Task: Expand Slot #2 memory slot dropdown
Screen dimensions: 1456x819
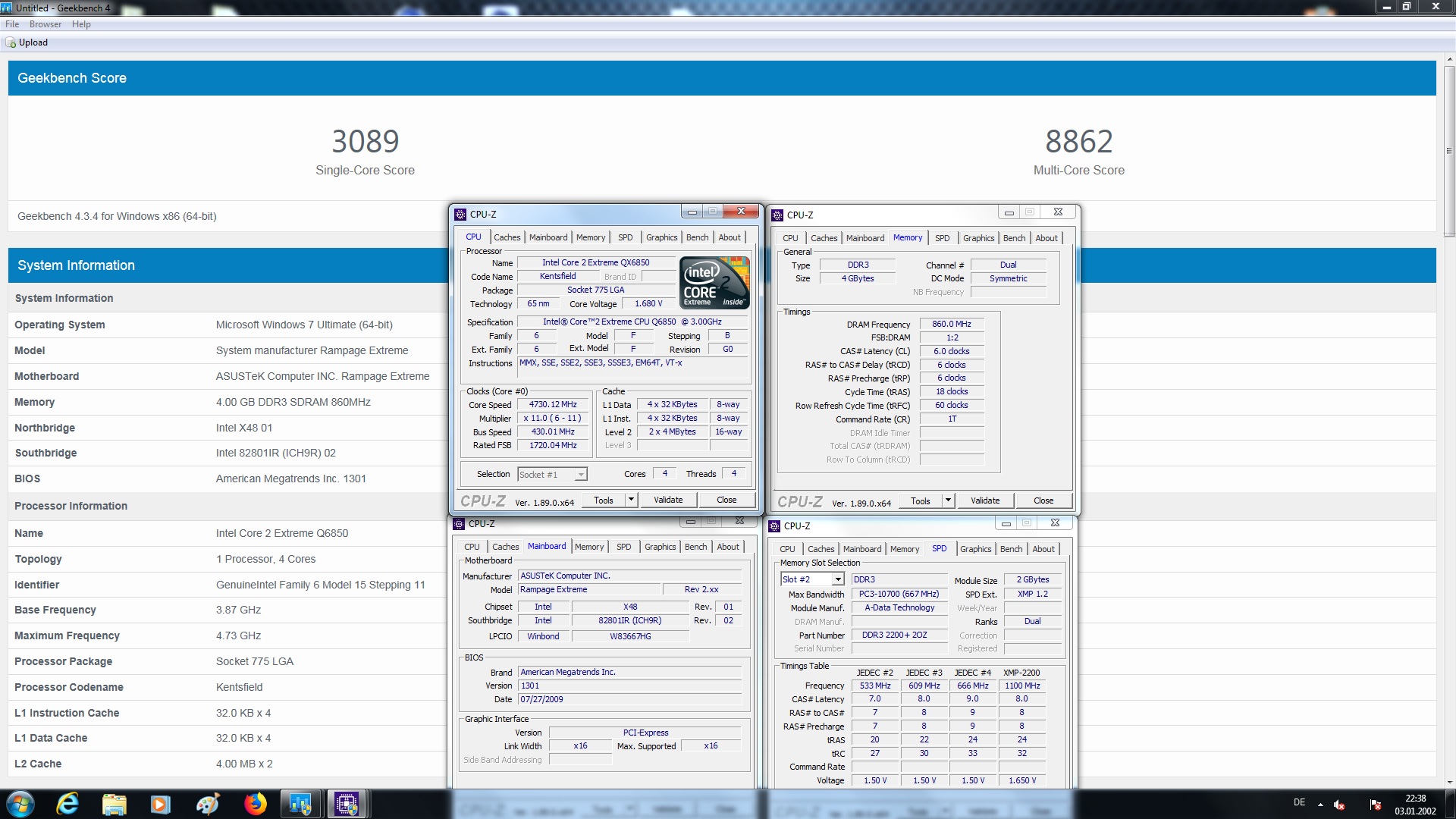Action: 838,579
